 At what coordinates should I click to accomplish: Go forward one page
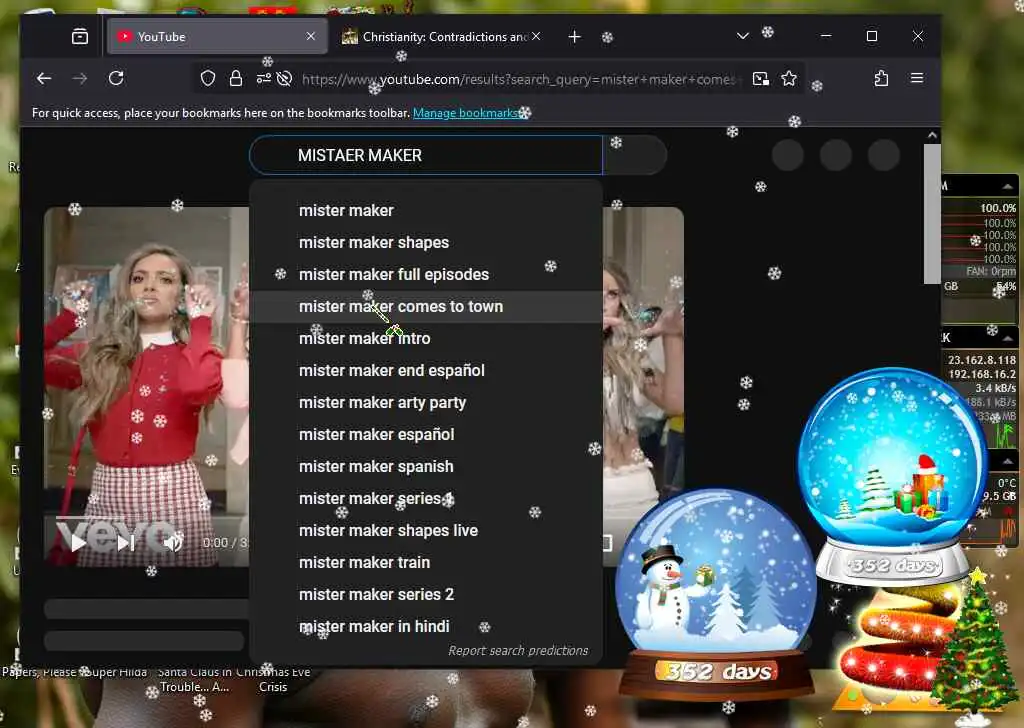(80, 78)
